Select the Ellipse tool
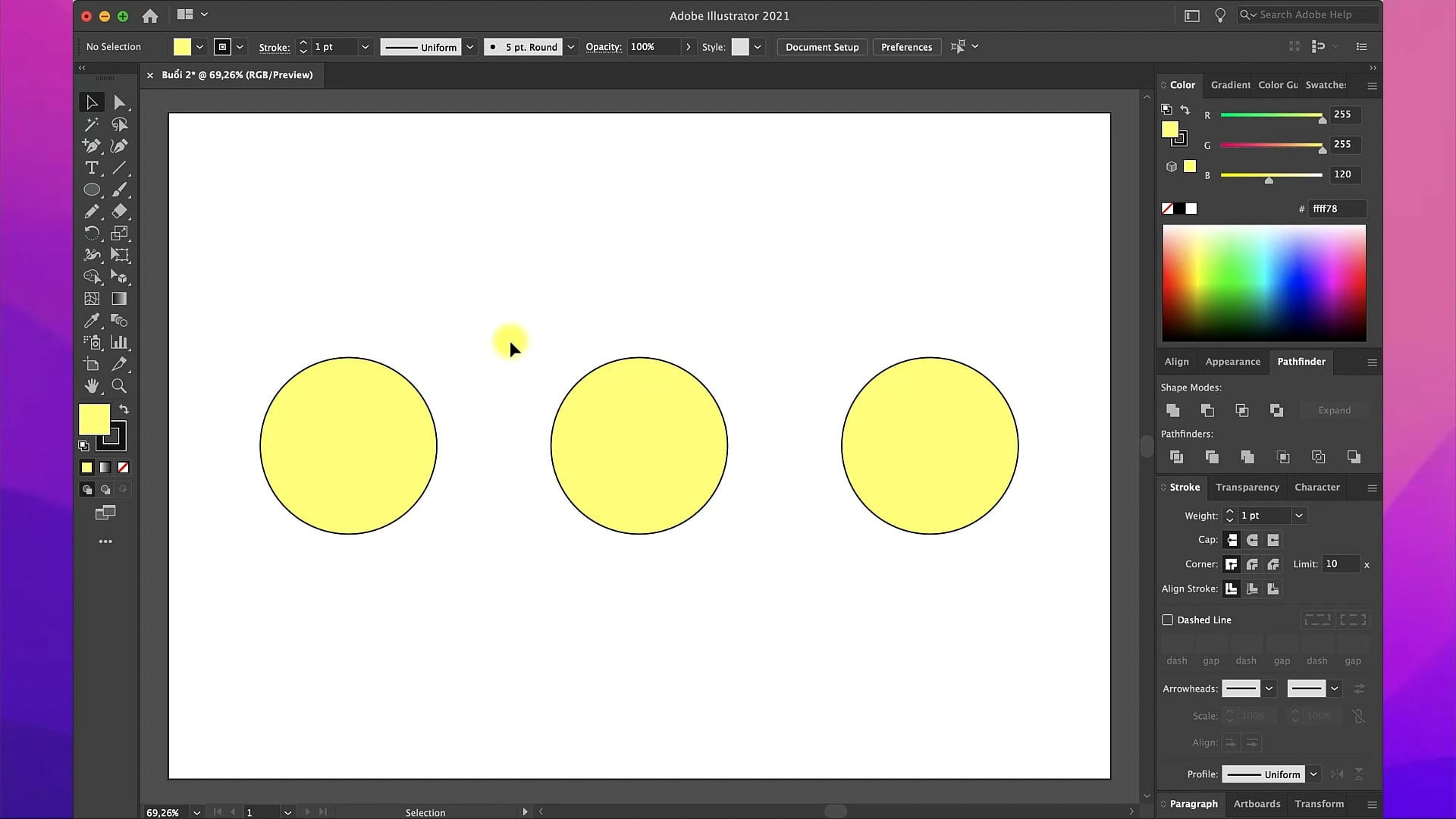Screen dimensions: 1456x819 [92, 190]
